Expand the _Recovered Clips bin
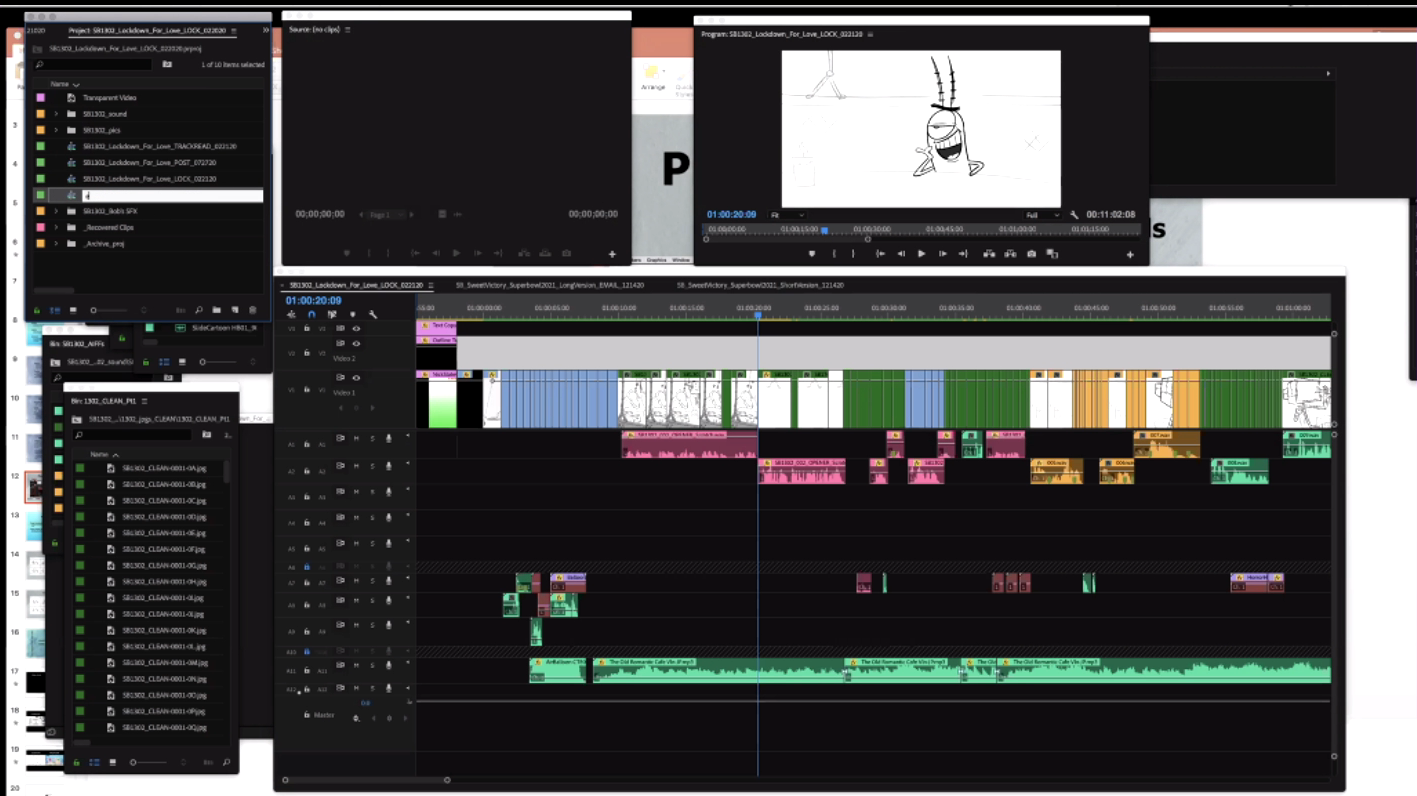1417x796 pixels. [x=56, y=227]
